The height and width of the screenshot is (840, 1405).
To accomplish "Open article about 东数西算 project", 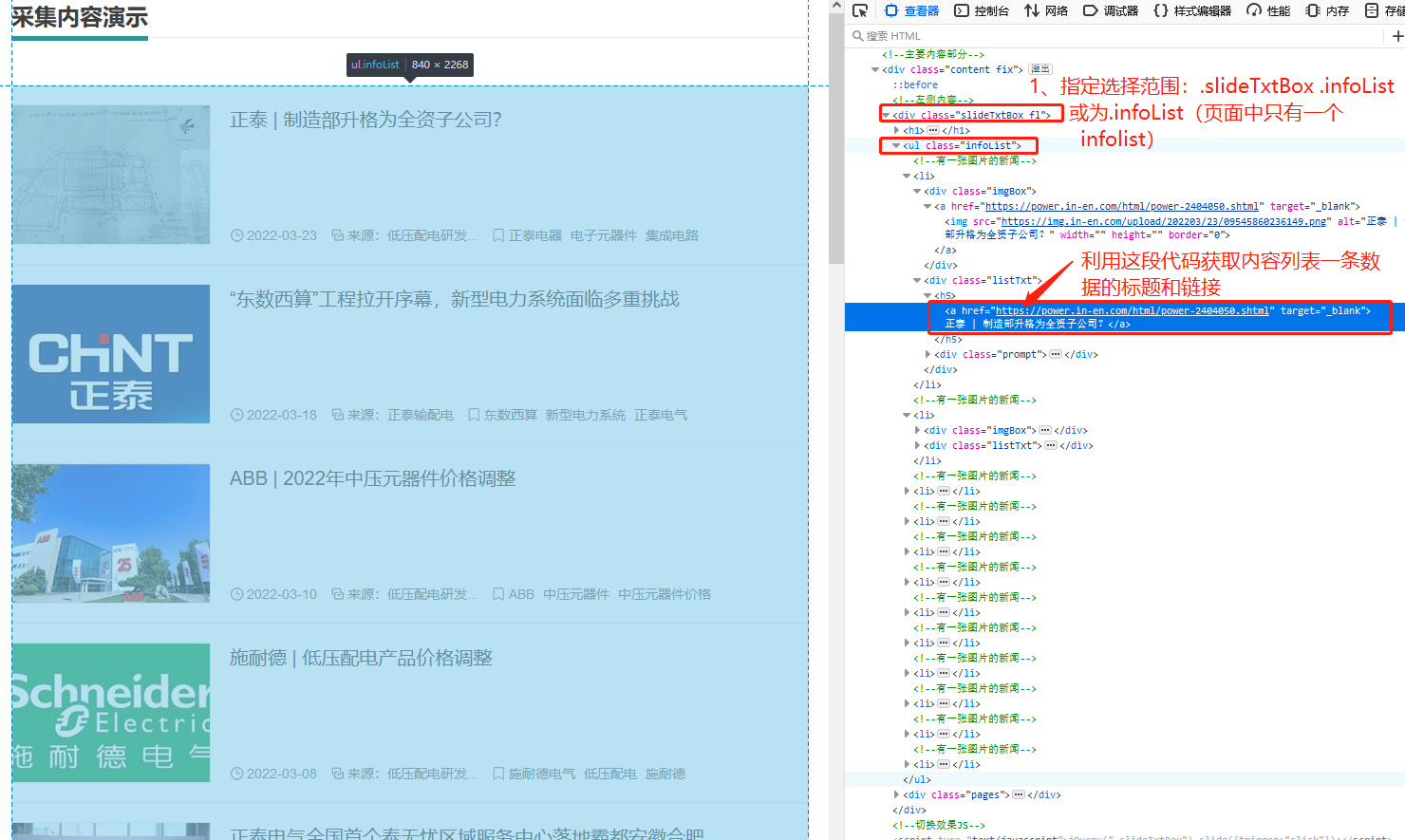I will (455, 299).
